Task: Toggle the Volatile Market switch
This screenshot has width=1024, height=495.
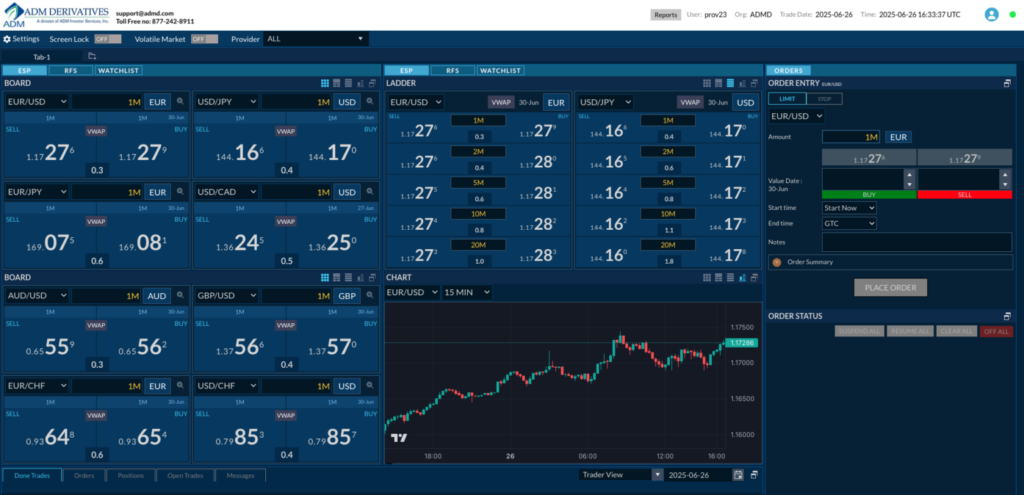Action: 204,39
